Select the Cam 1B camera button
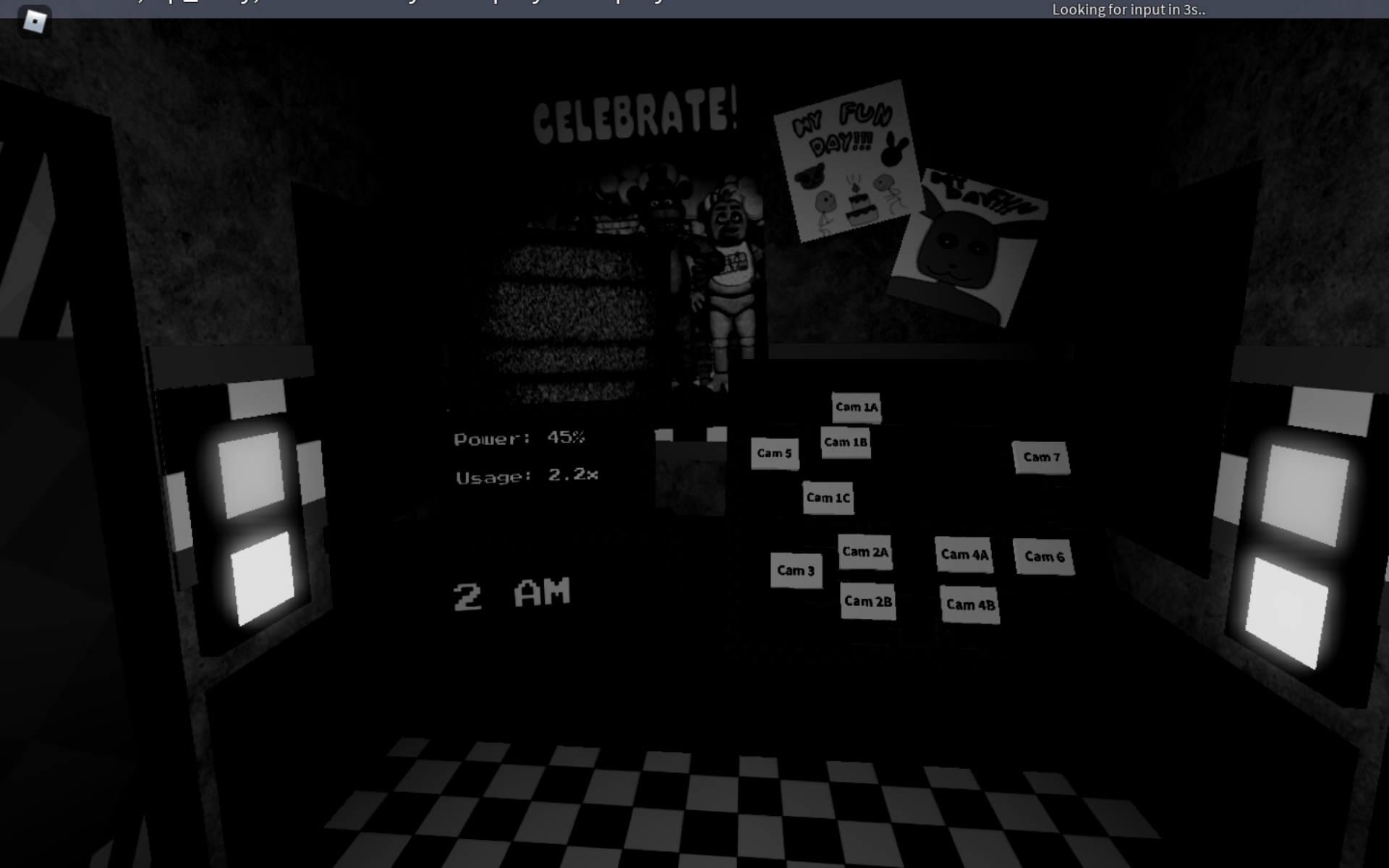The width and height of the screenshot is (1389, 868). 845,442
